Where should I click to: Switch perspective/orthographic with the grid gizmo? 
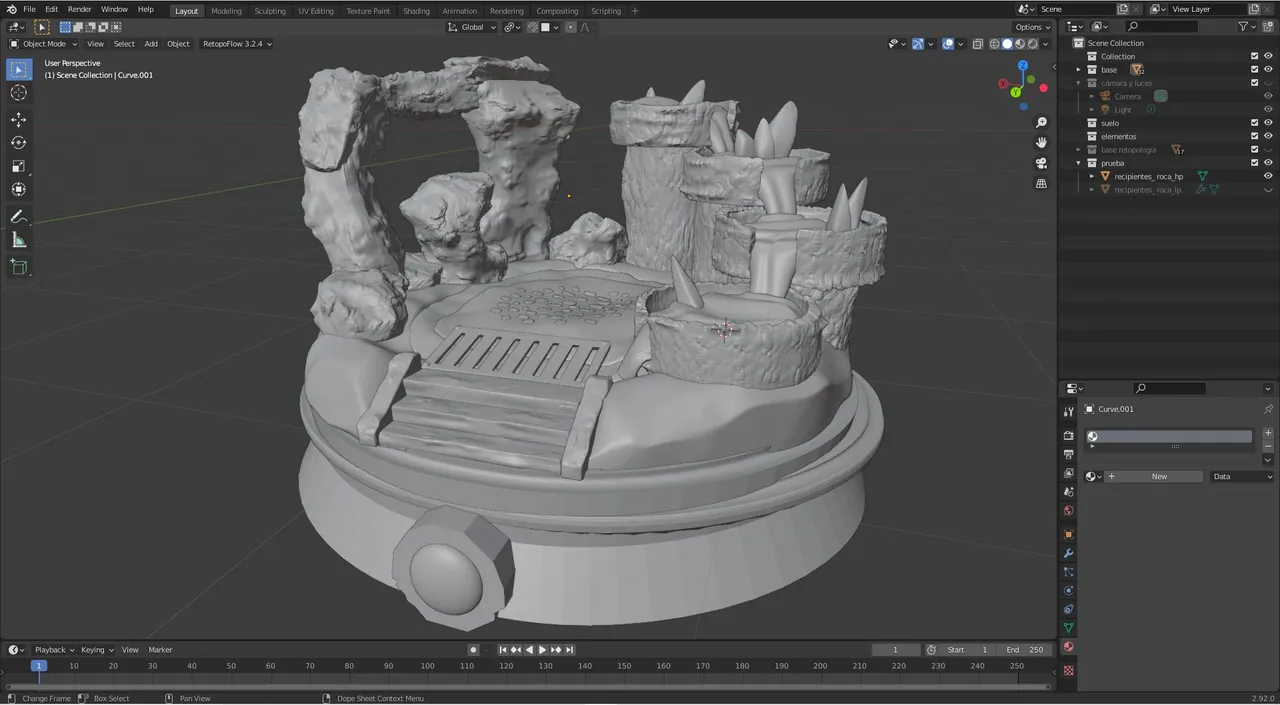(x=1041, y=184)
